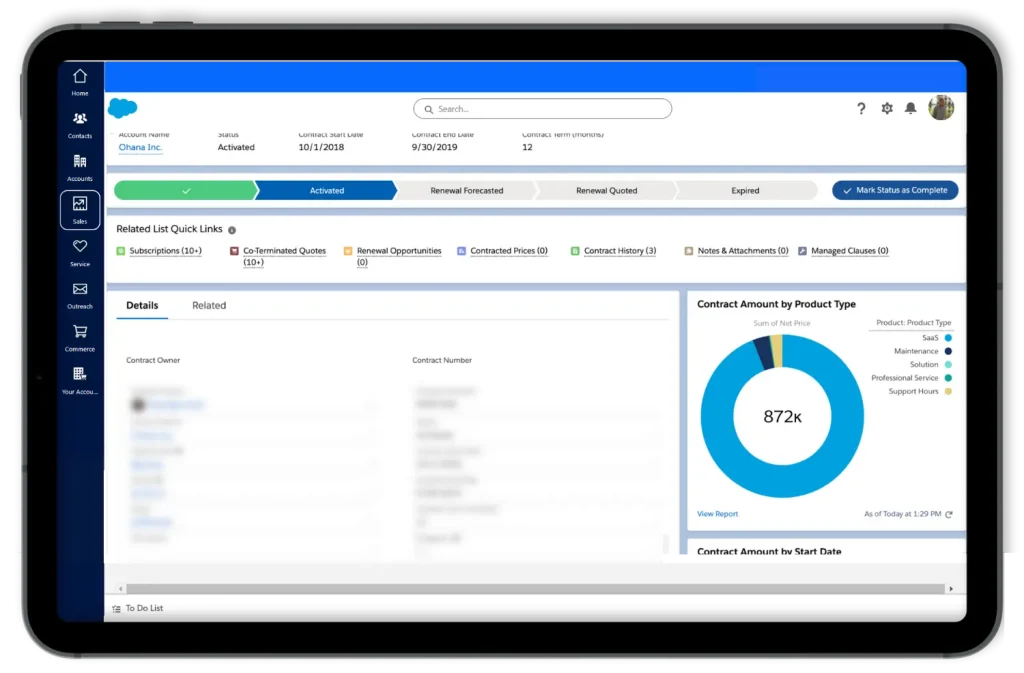The image size is (1024, 673).
Task: Go to Accounts in the sidebar
Action: (80, 168)
